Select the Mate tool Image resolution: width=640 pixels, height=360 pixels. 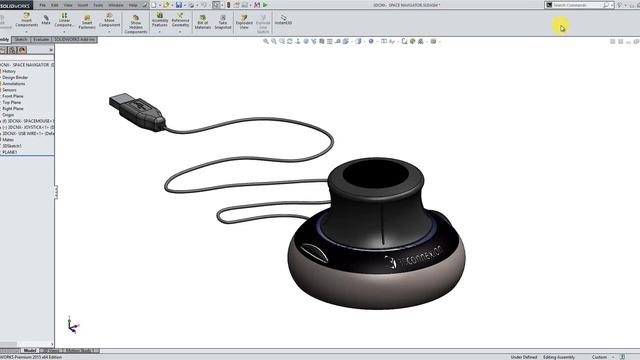coord(46,20)
